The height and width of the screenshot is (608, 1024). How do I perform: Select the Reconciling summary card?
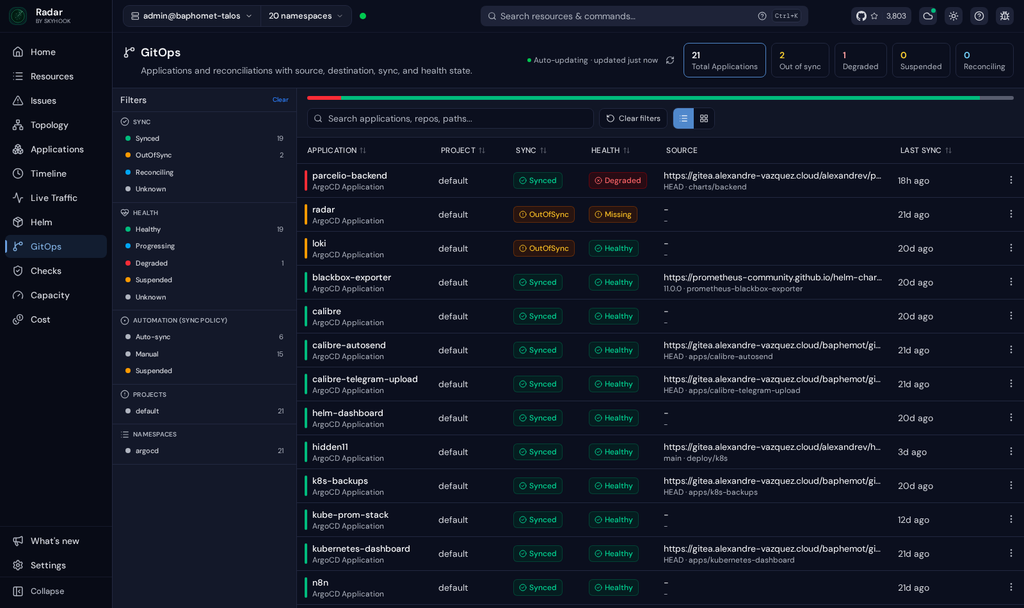pos(984,60)
